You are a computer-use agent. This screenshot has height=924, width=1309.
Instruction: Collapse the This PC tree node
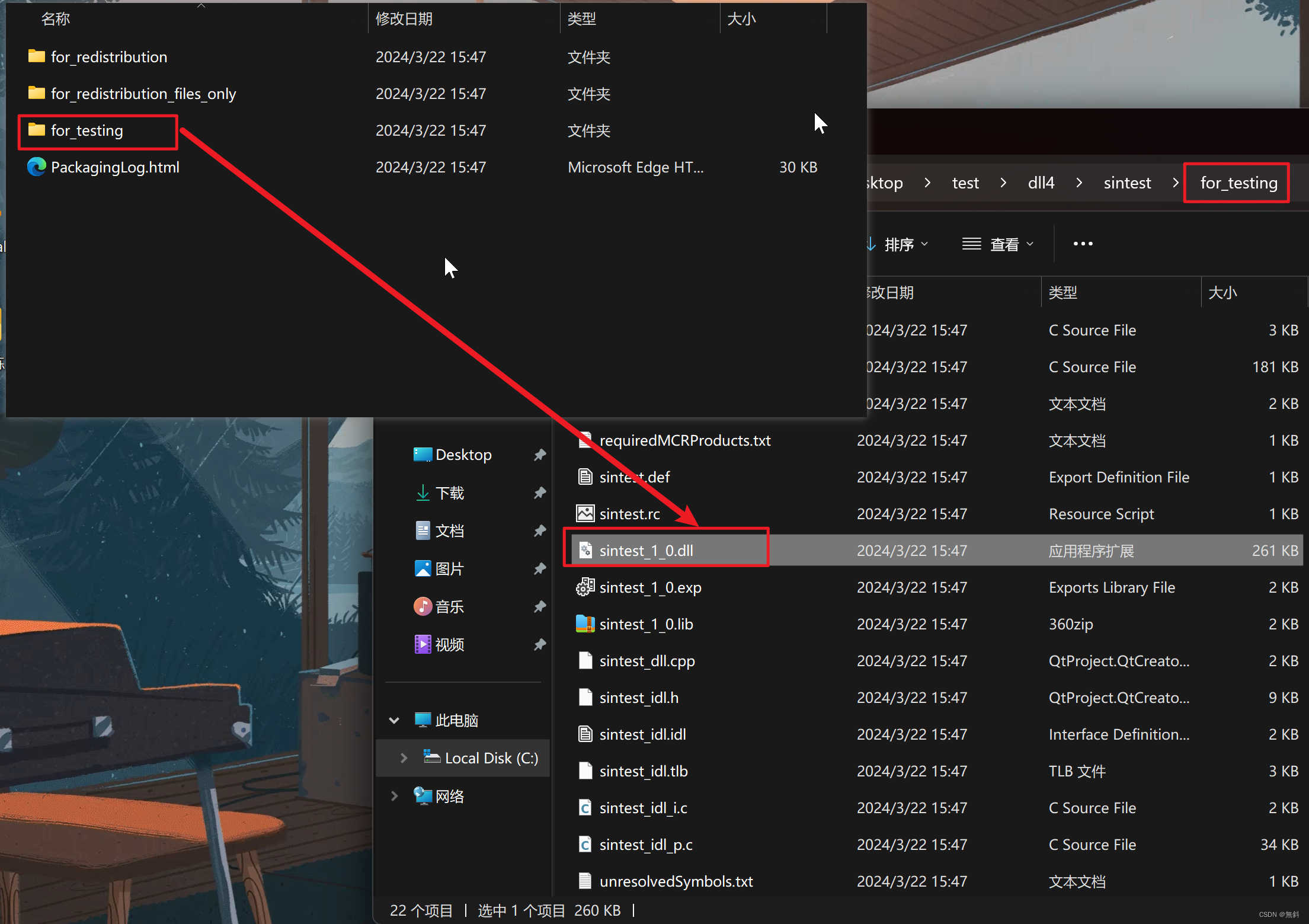(x=394, y=721)
